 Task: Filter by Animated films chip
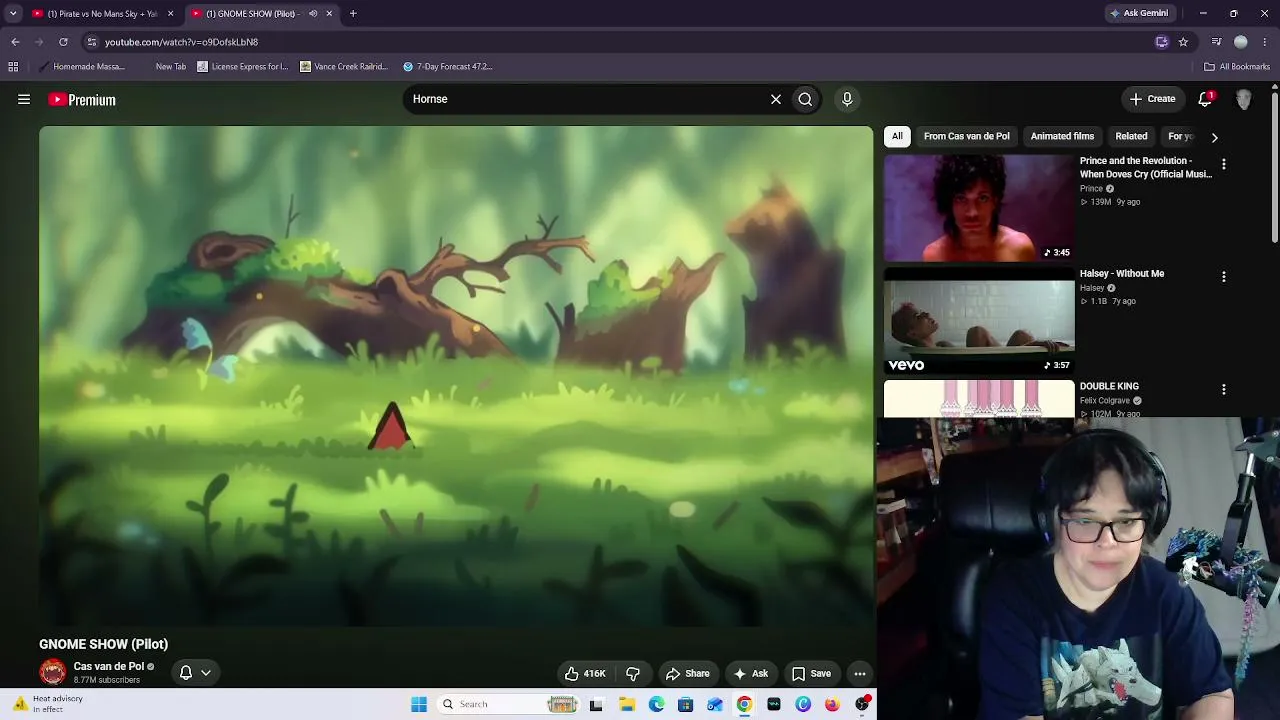[1062, 136]
